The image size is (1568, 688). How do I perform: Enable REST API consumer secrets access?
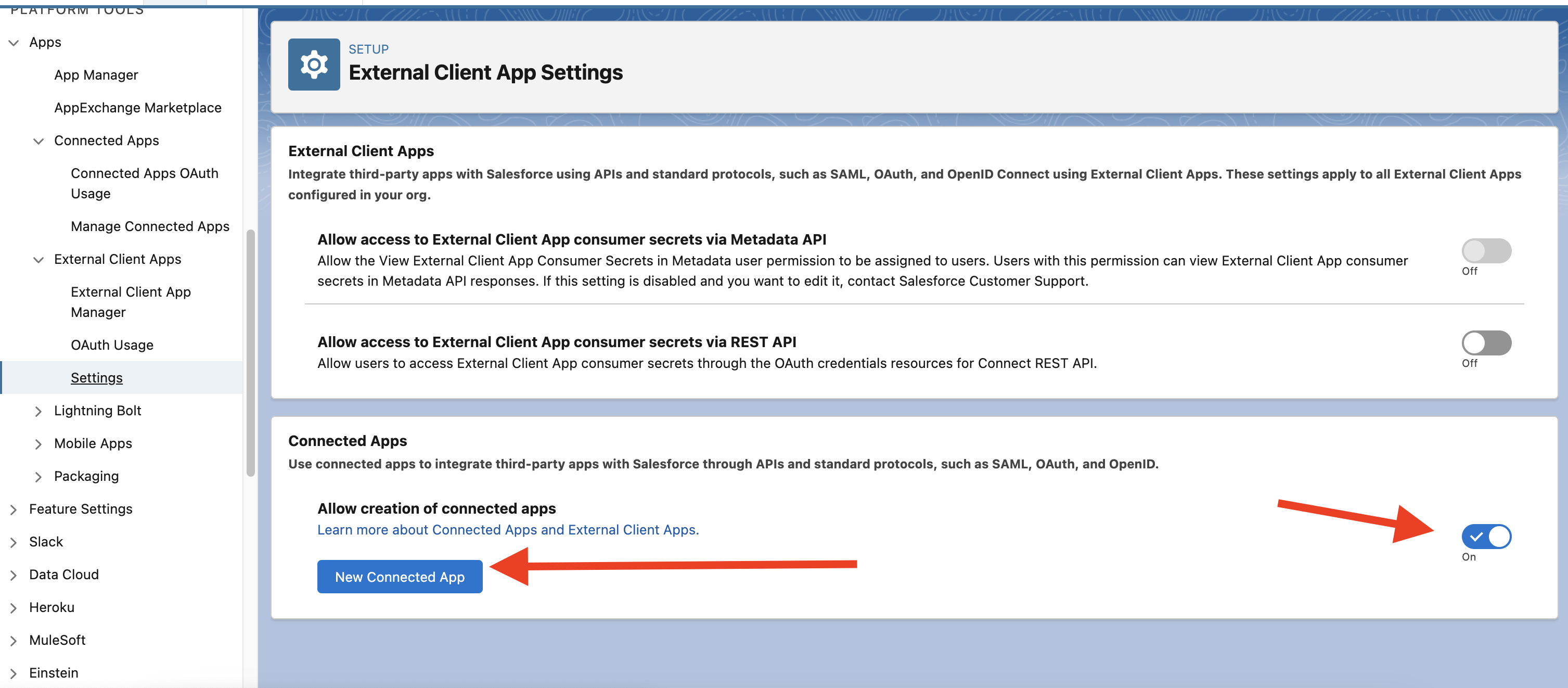[1486, 343]
